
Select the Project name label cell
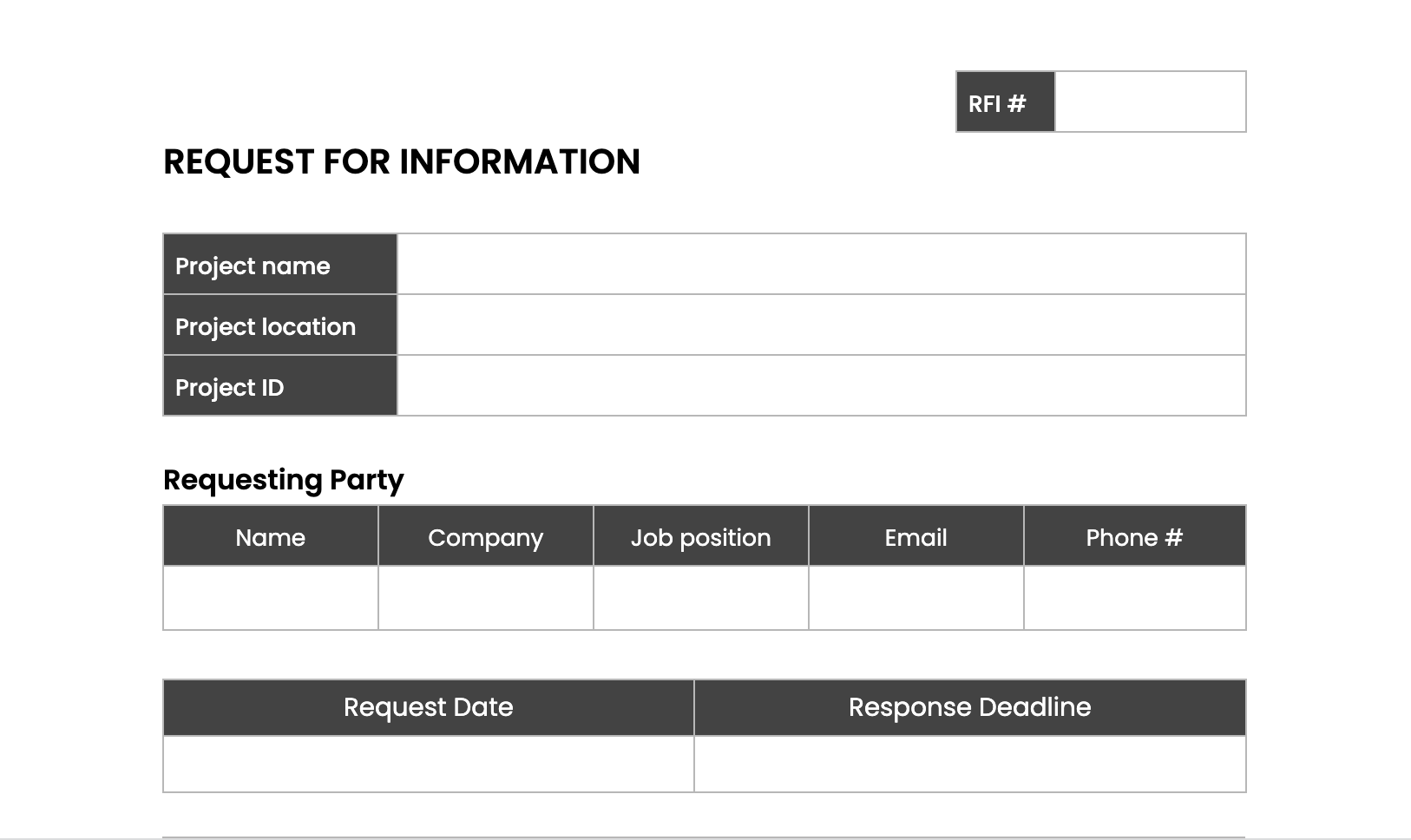pos(279,265)
